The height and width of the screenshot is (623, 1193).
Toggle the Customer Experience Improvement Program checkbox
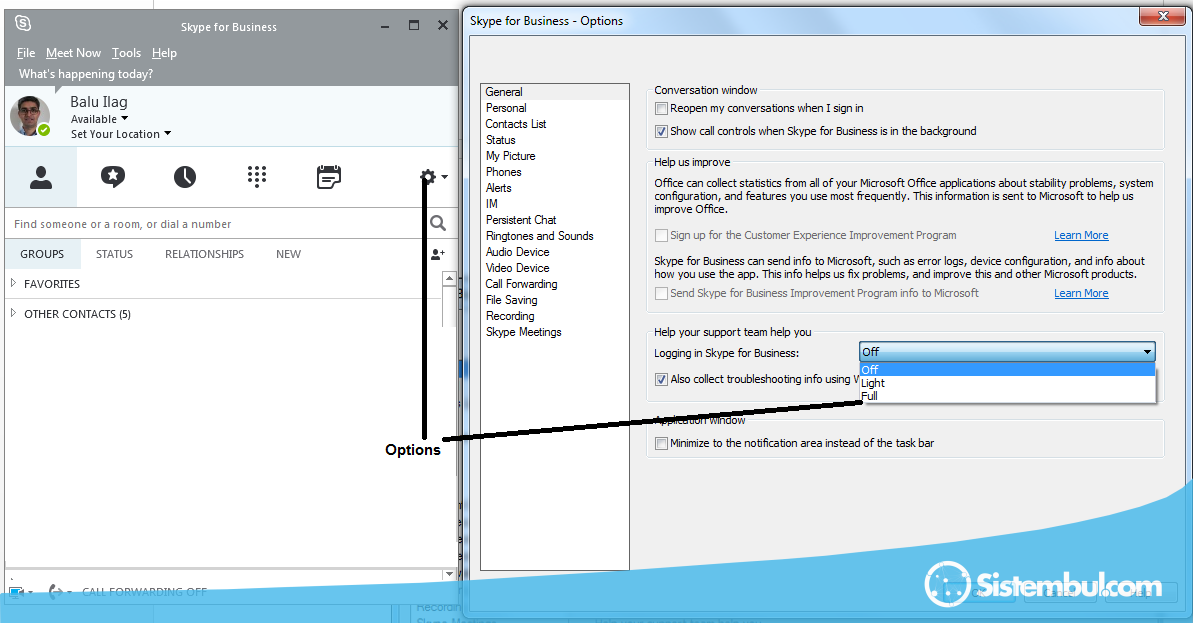661,236
